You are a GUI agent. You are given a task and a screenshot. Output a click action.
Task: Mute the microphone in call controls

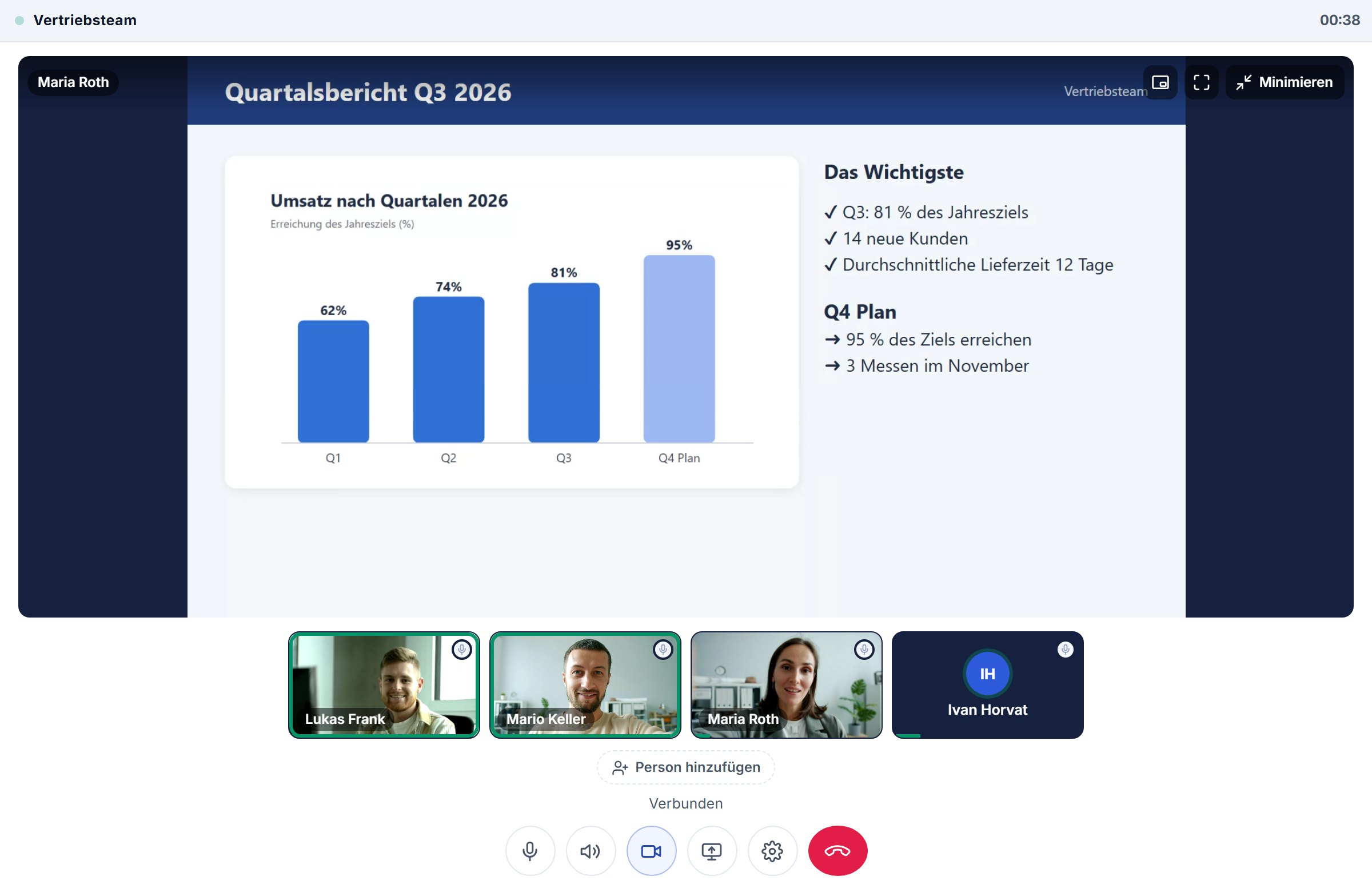click(x=530, y=850)
